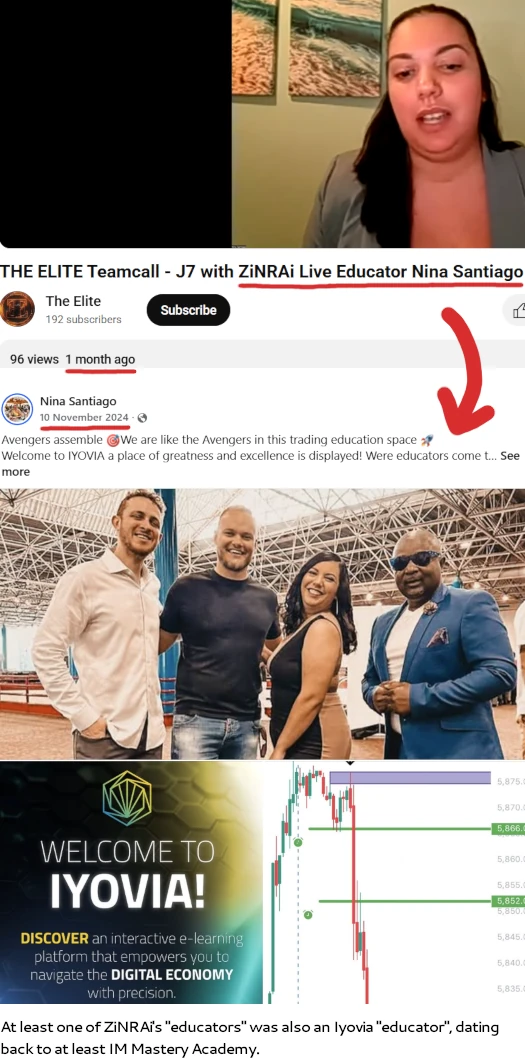Open the Welcome to IYOVIA banner image
This screenshot has width=525, height=1059.
(x=131, y=882)
